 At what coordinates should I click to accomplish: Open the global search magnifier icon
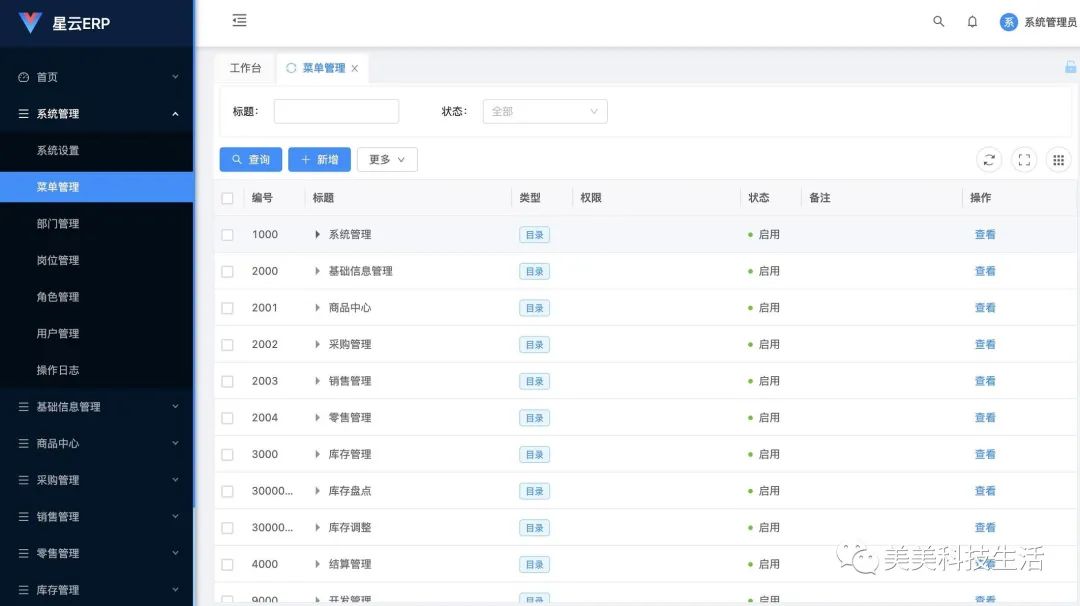[x=938, y=21]
